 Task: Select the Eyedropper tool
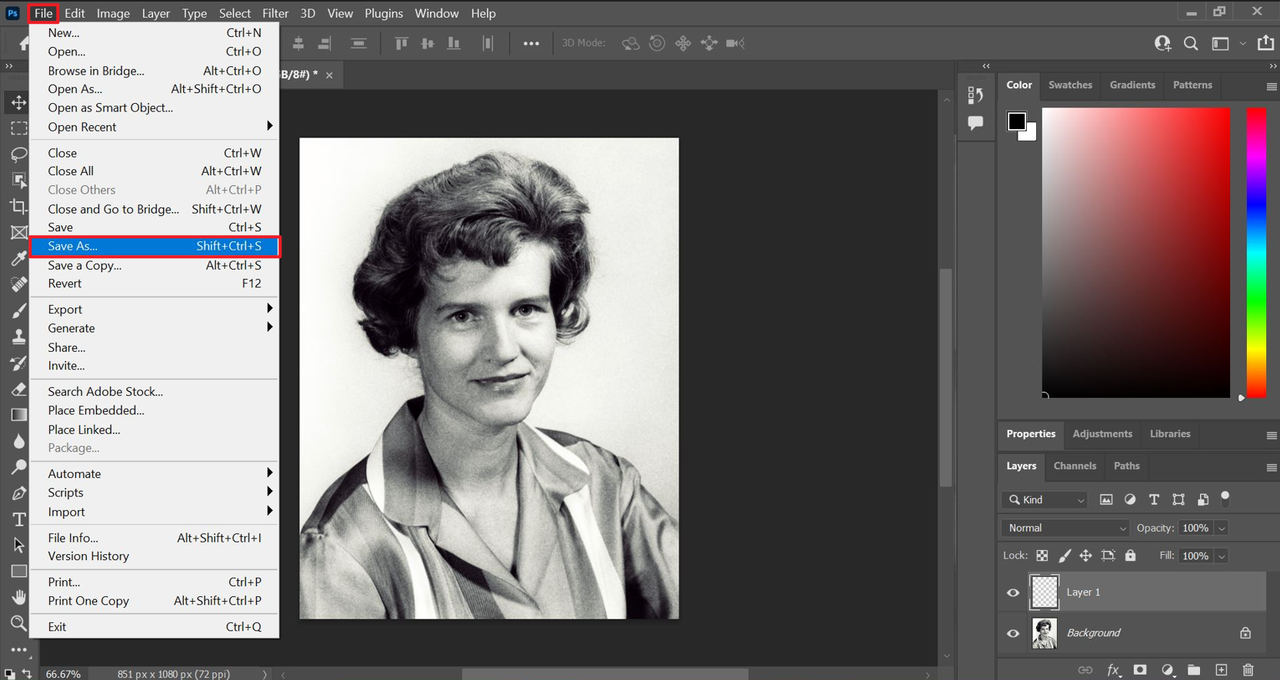pyautogui.click(x=19, y=258)
